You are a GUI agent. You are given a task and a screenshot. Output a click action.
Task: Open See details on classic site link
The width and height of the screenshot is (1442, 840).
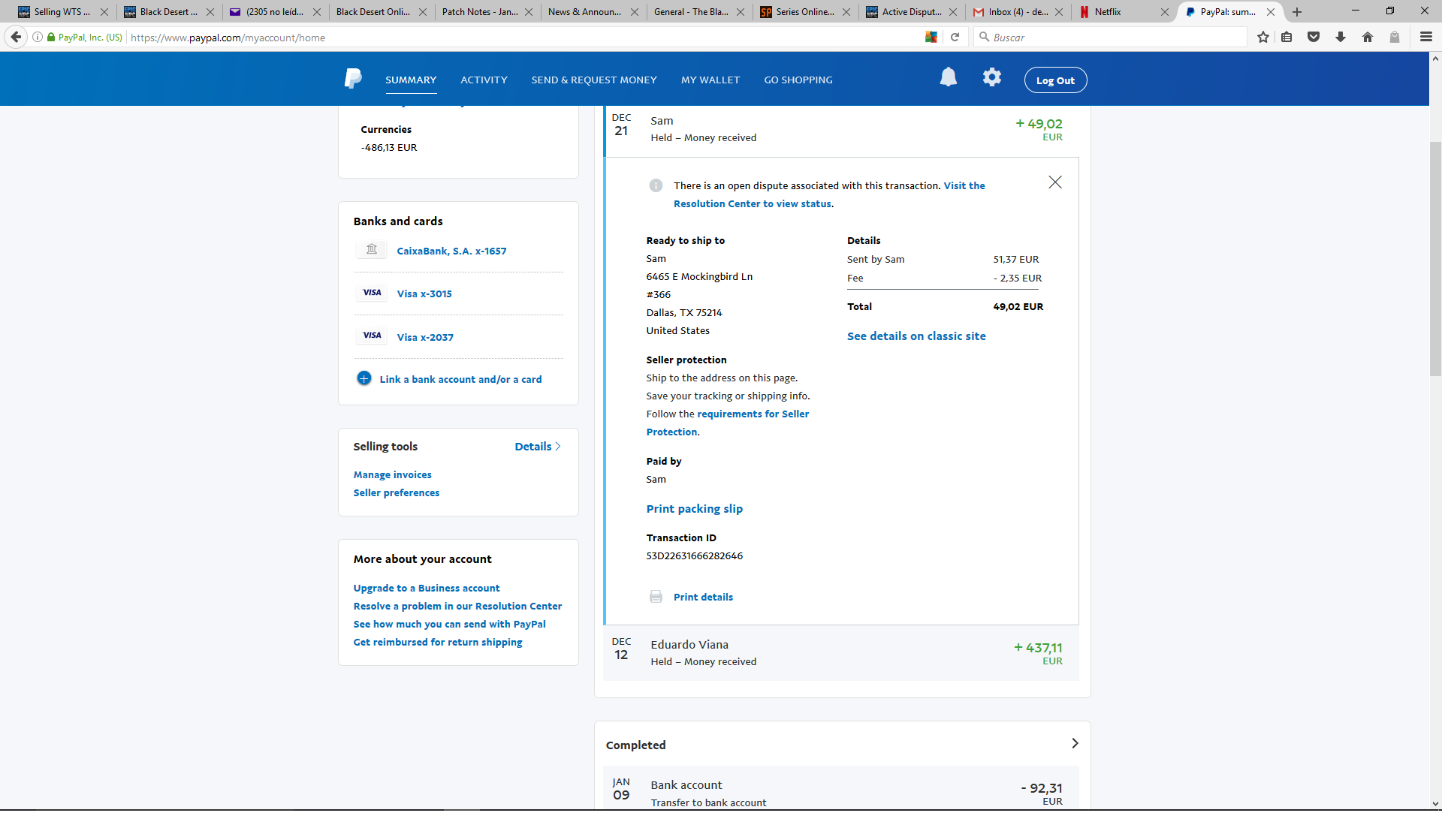click(916, 336)
